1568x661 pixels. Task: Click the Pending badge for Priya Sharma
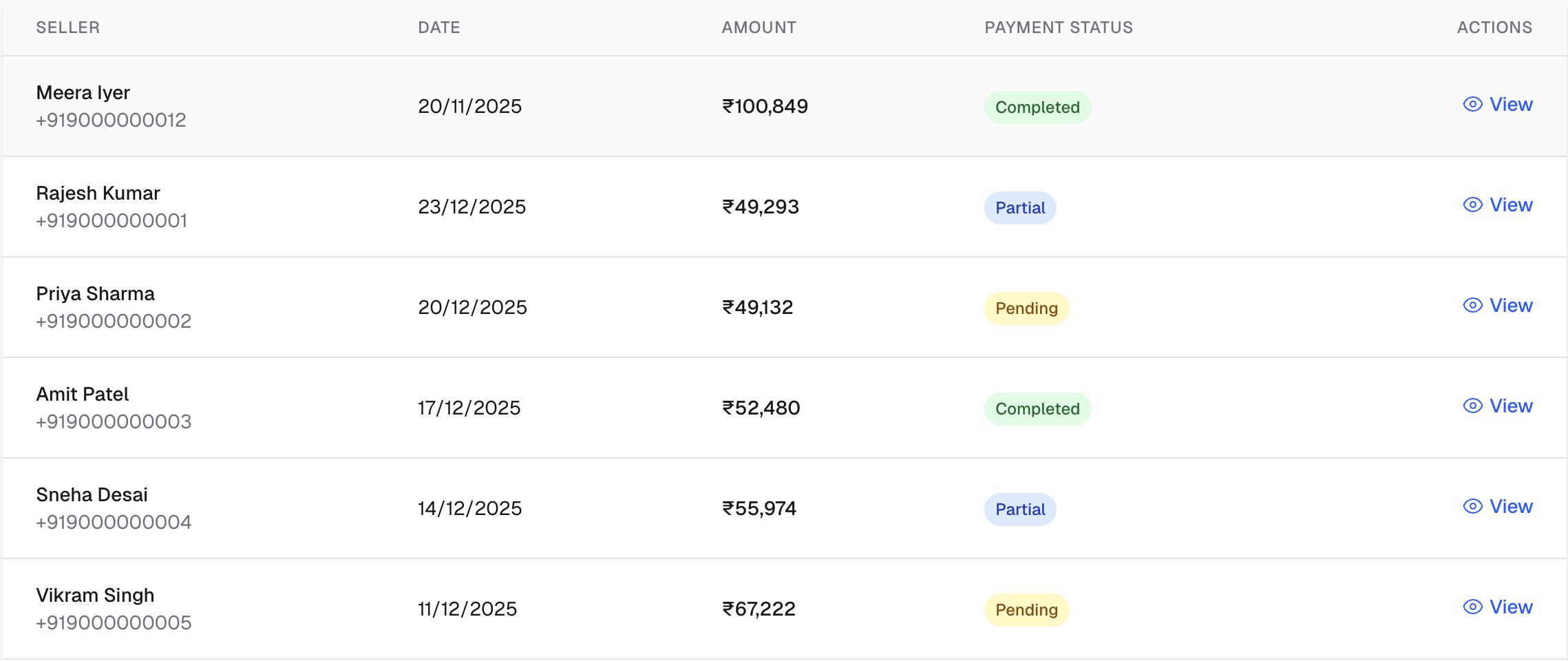pyautogui.click(x=1026, y=308)
